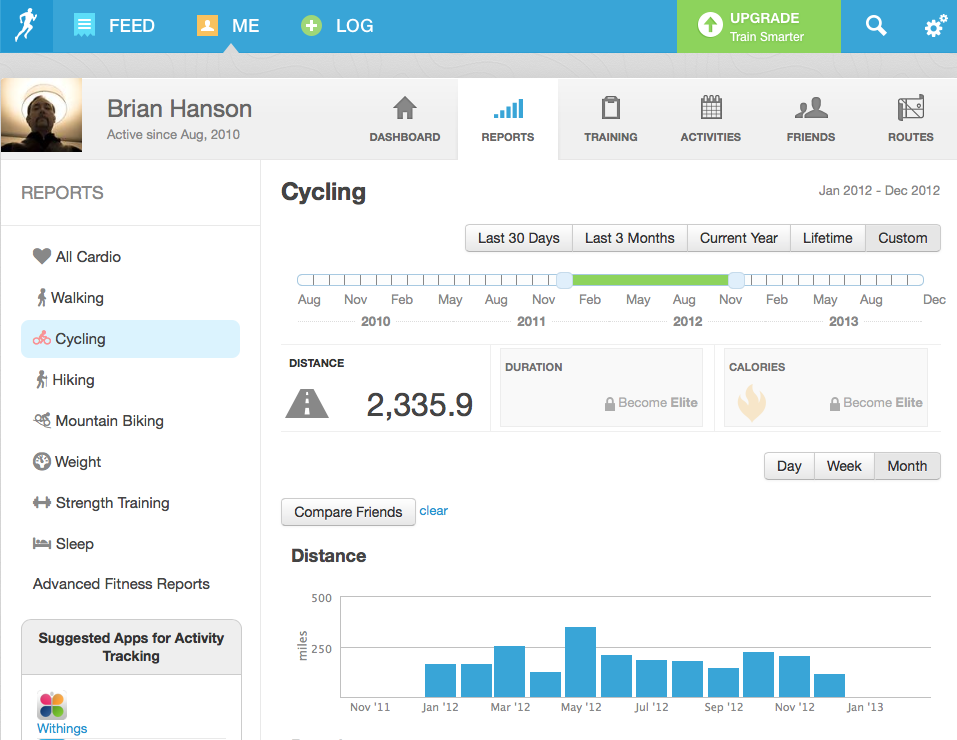Switch chart grouping to Week
The image size is (957, 740).
click(x=844, y=466)
